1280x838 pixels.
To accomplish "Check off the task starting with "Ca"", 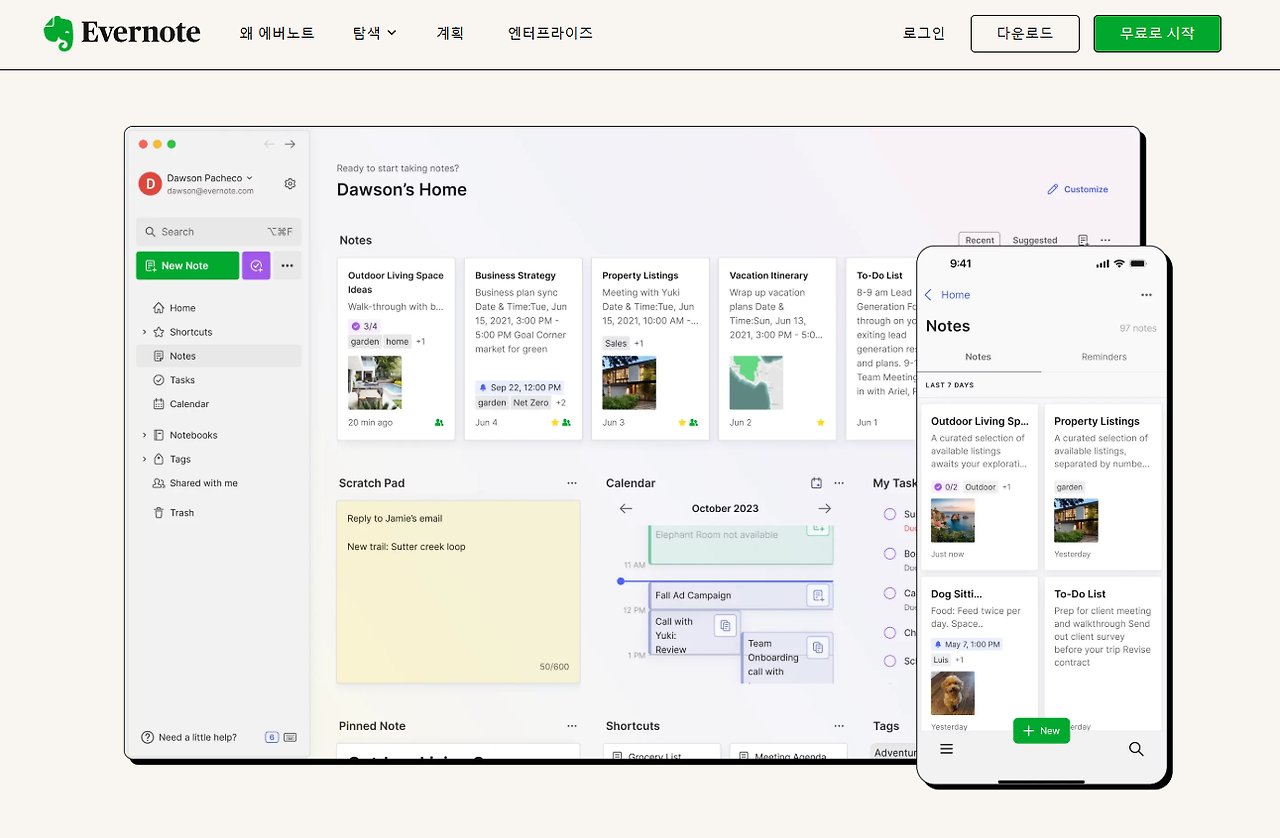I will 890,593.
